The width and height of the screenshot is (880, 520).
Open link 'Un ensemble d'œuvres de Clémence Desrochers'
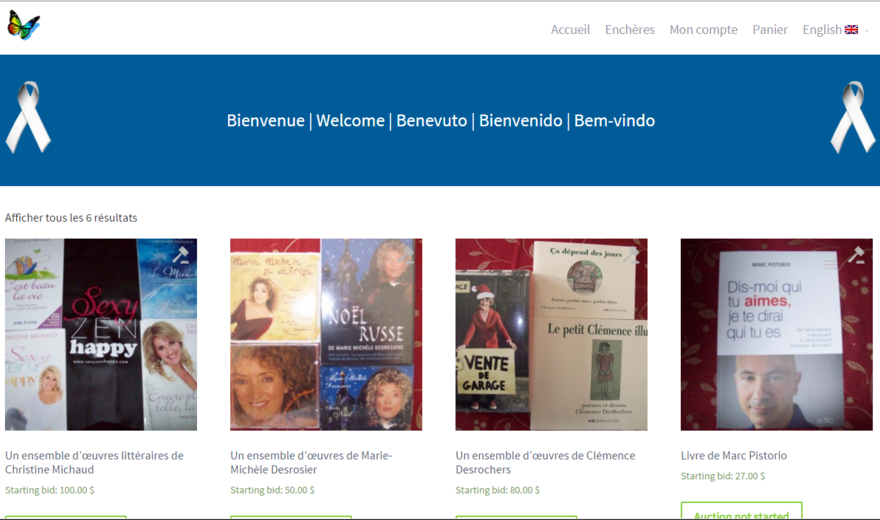pyautogui.click(x=545, y=462)
